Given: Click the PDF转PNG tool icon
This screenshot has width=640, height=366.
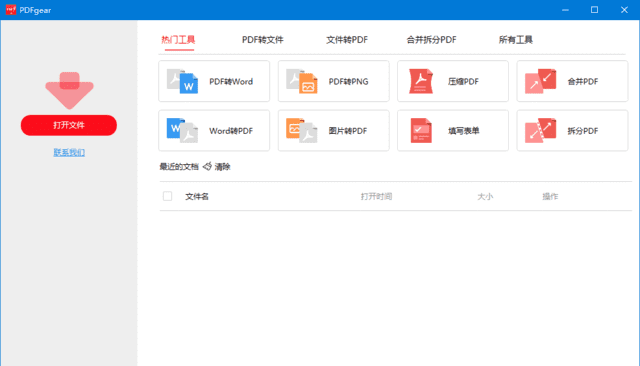Looking at the screenshot, I should click(302, 81).
